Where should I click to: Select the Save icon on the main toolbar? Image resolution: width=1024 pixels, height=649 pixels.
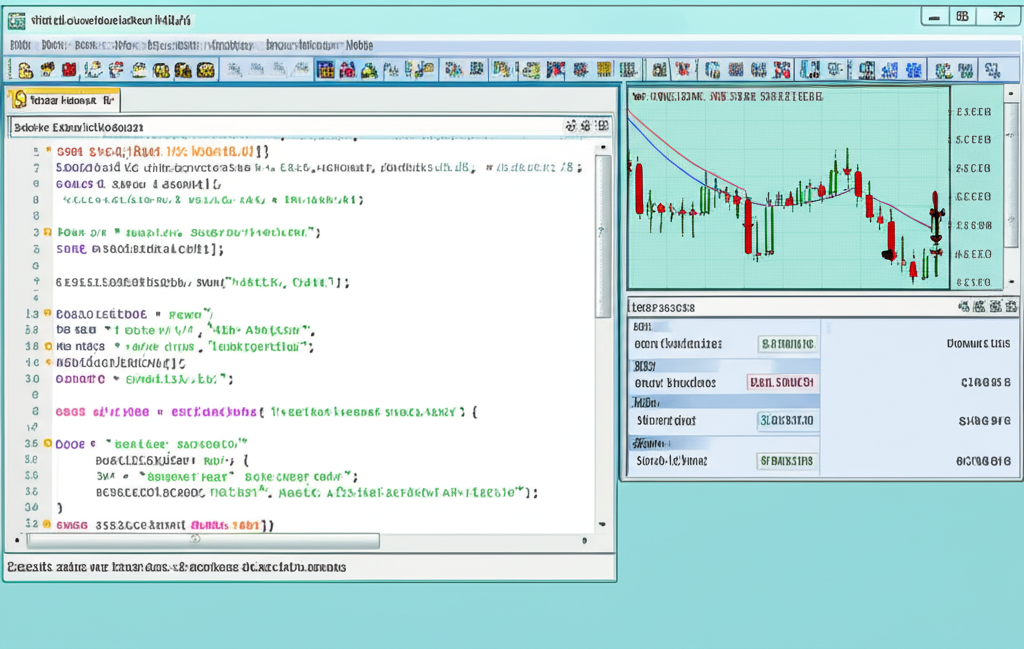click(70, 68)
